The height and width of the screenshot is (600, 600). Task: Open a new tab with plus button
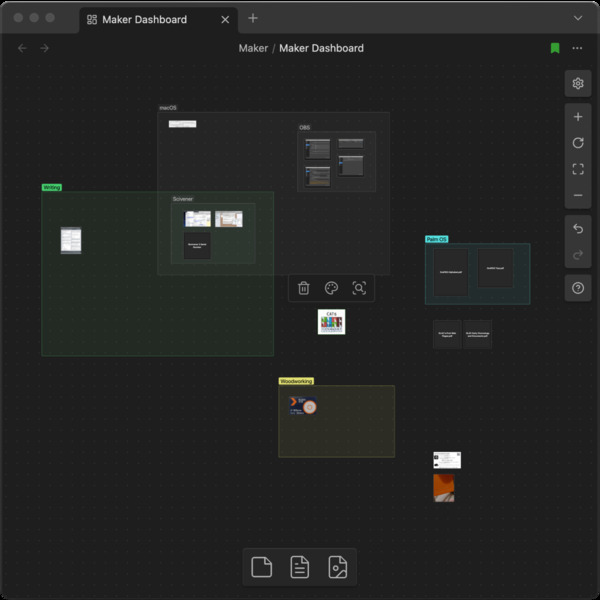[253, 18]
